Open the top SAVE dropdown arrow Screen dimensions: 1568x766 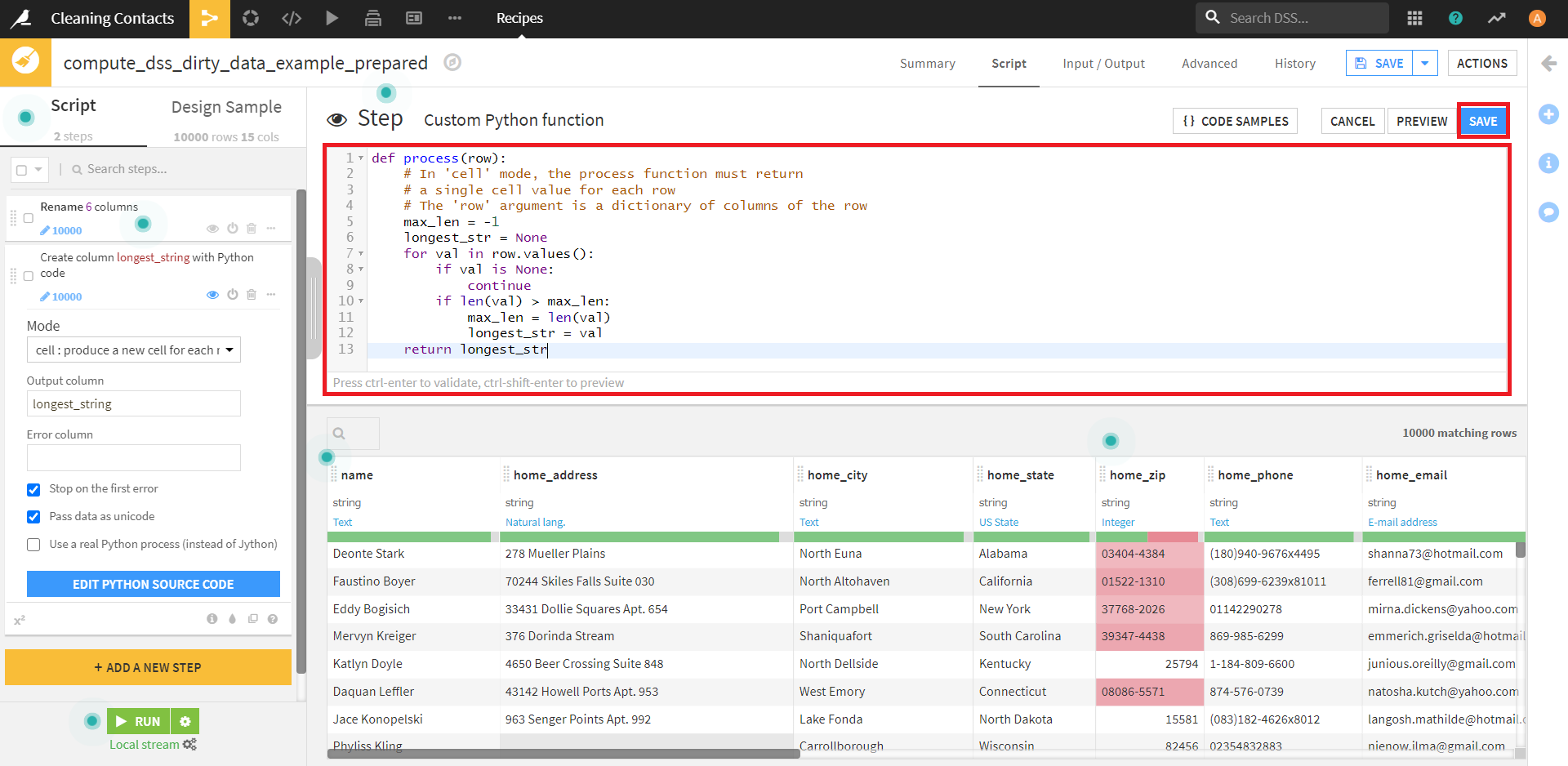[x=1425, y=63]
